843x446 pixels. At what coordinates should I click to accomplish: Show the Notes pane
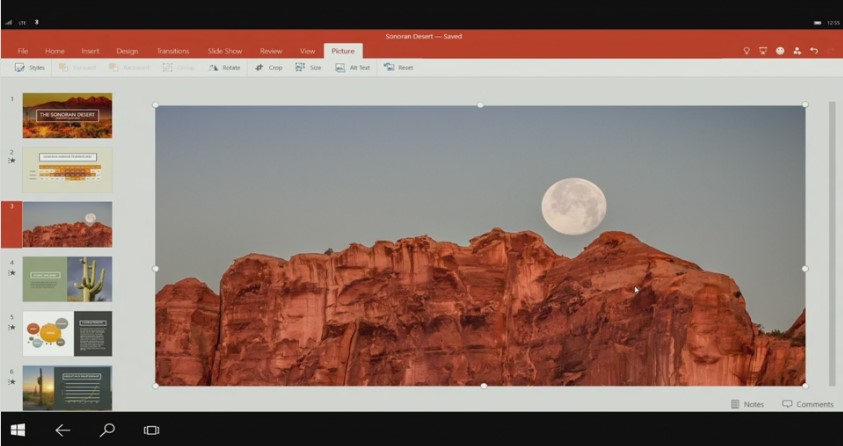point(747,404)
